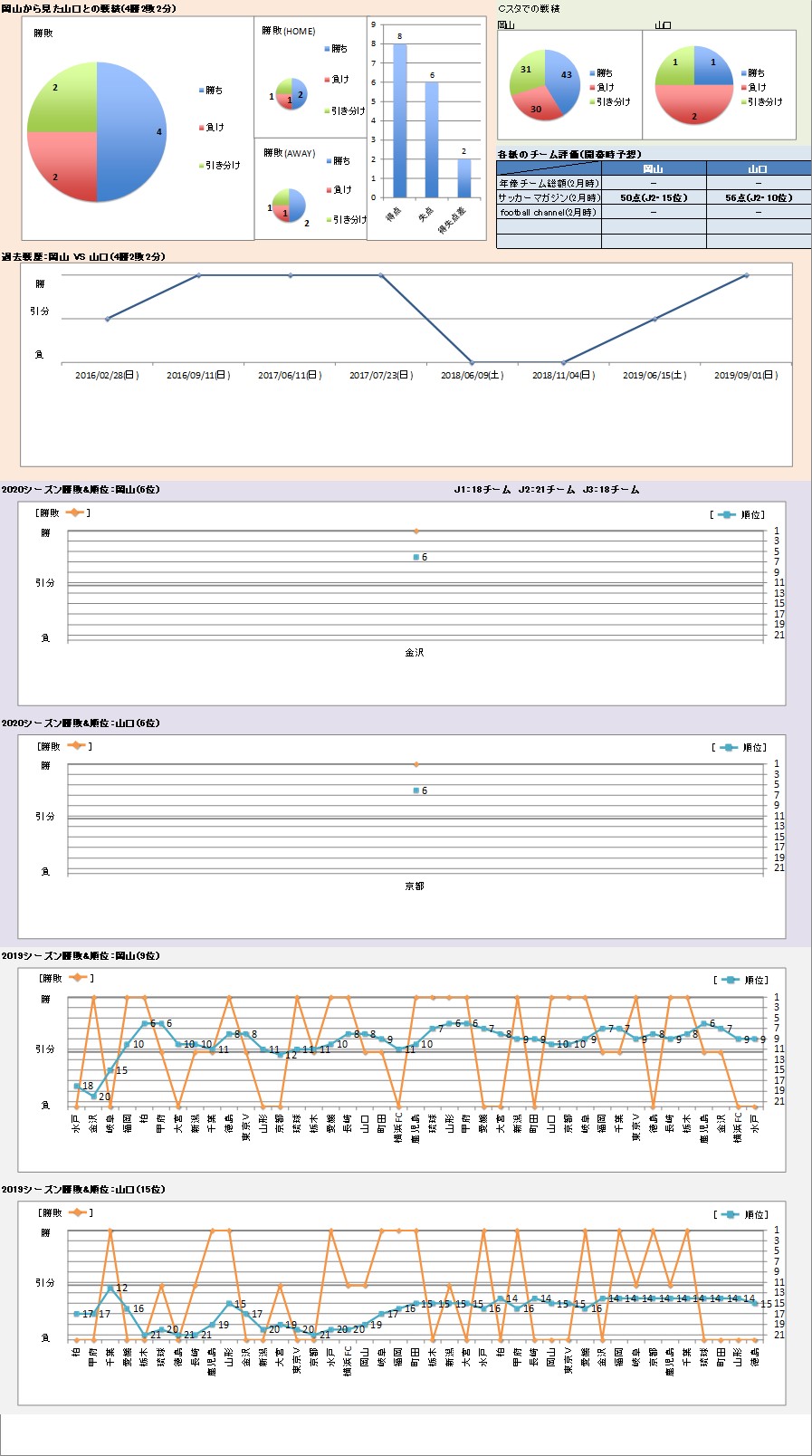The image size is (812, 1456).
Task: Click the 2016/09/11(日) date label
Action: [198, 375]
